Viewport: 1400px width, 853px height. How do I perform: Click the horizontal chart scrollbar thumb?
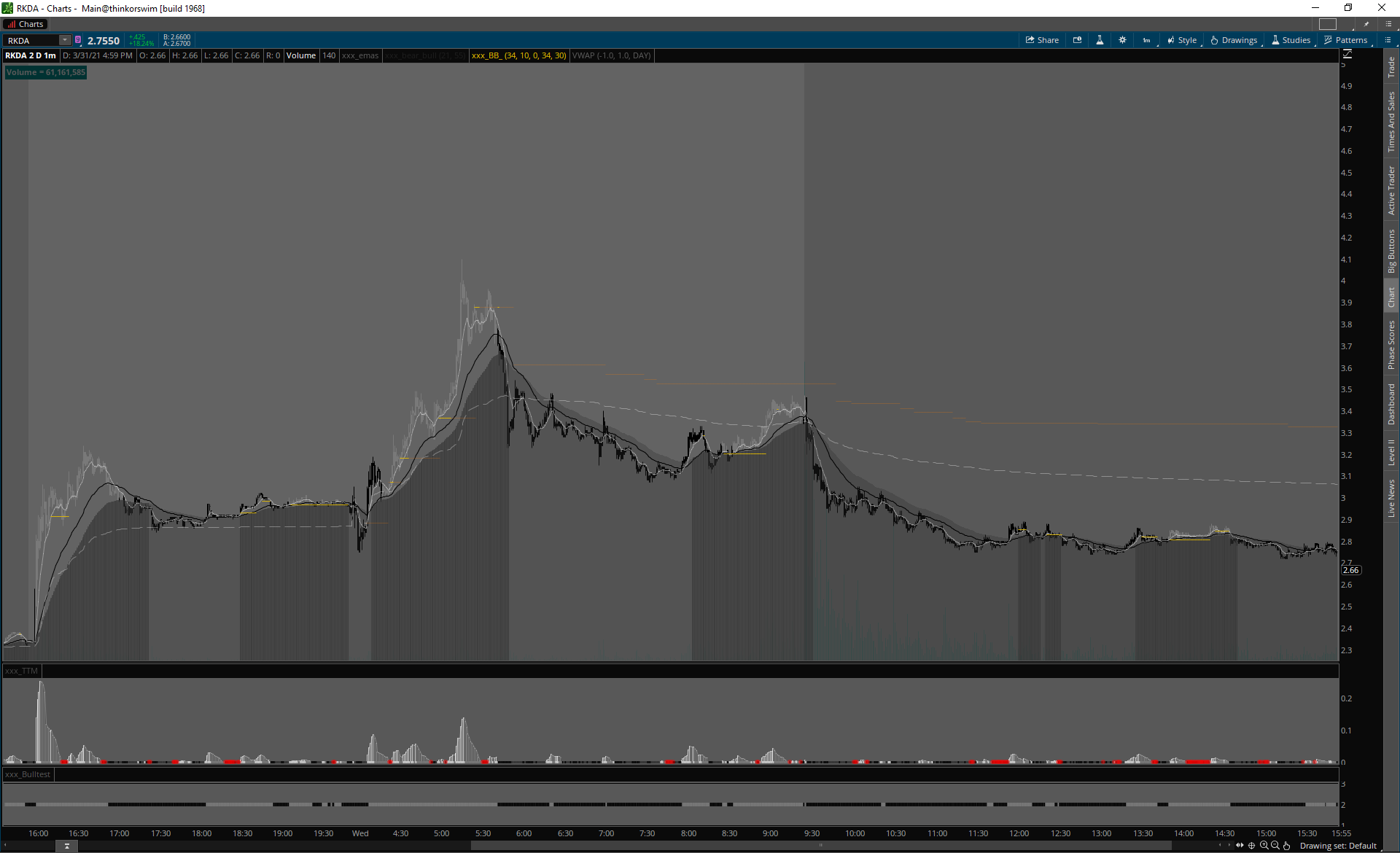[820, 846]
